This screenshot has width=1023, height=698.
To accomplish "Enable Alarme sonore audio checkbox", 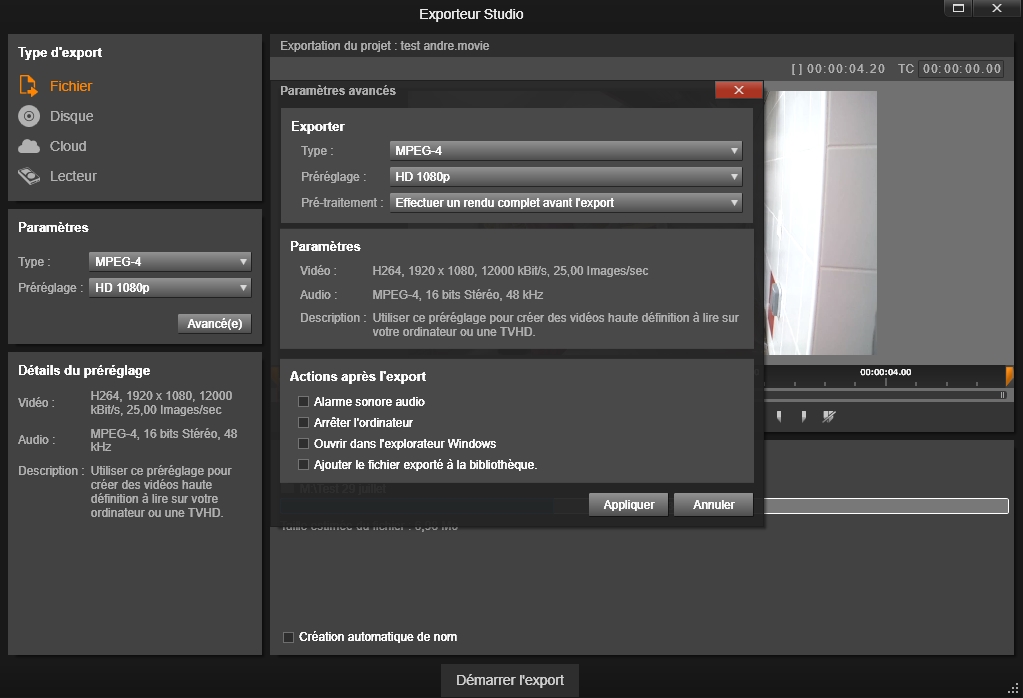I will [303, 402].
